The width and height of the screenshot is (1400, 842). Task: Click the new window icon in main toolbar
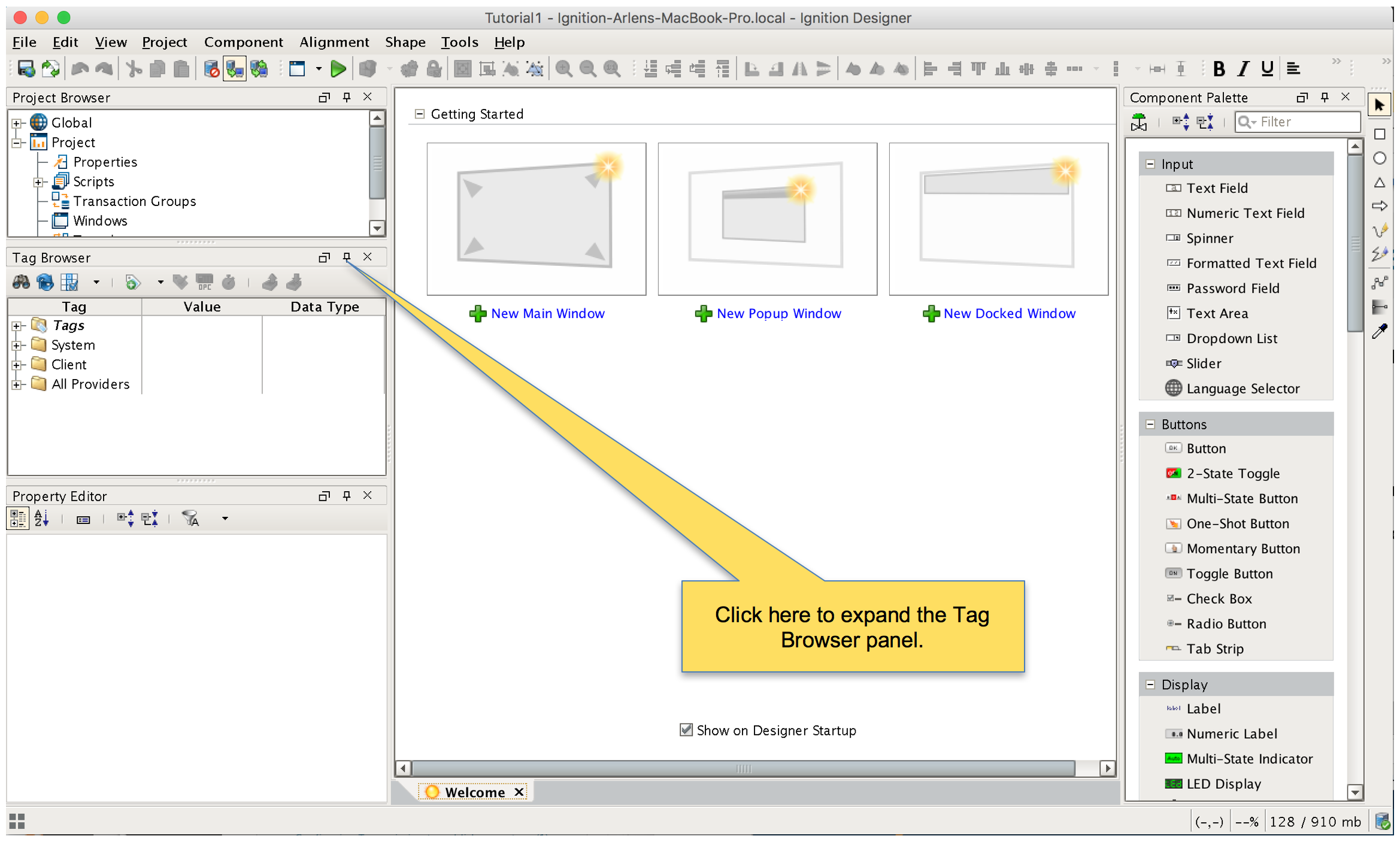click(x=297, y=69)
